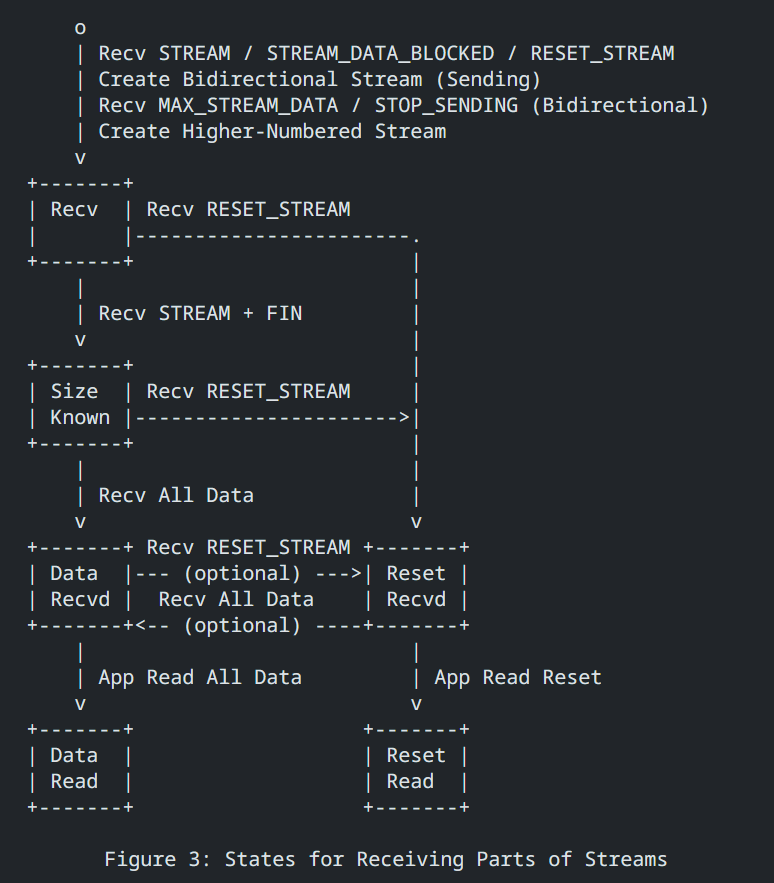Click "Recv RESET_STREAM" label beside the Recv box

pyautogui.click(x=248, y=209)
